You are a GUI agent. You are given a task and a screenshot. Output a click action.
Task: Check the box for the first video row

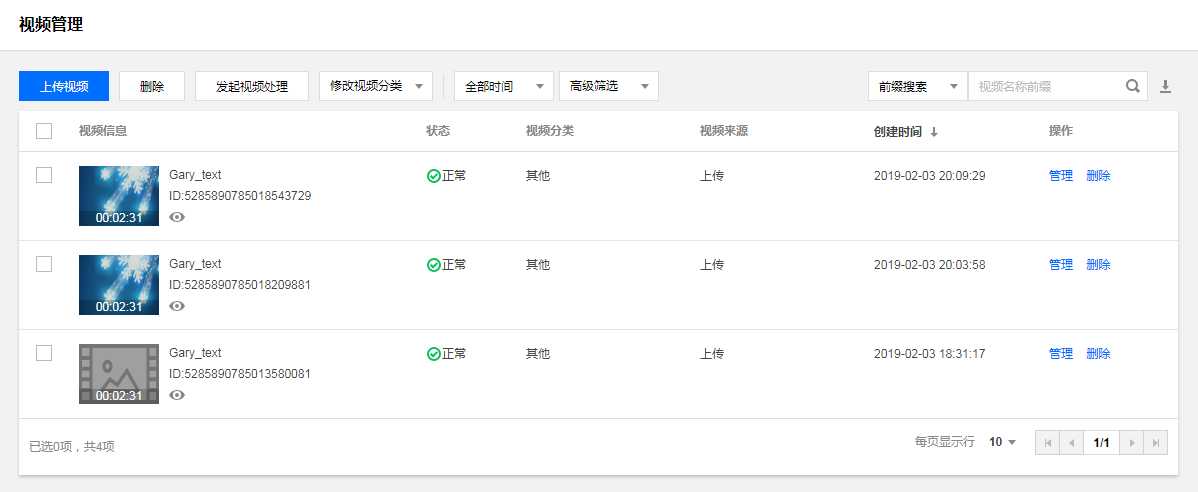pos(44,175)
